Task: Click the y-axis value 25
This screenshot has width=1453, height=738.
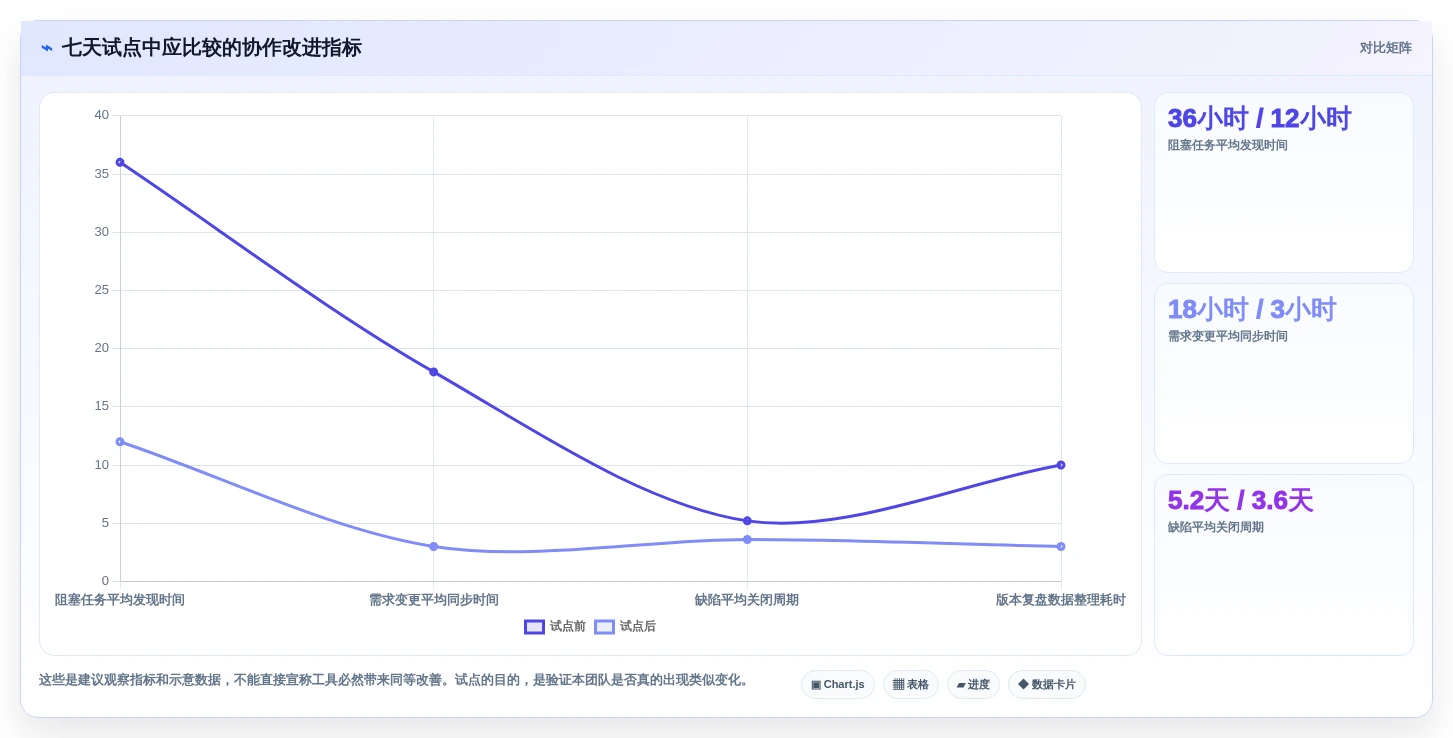Action: click(x=102, y=290)
